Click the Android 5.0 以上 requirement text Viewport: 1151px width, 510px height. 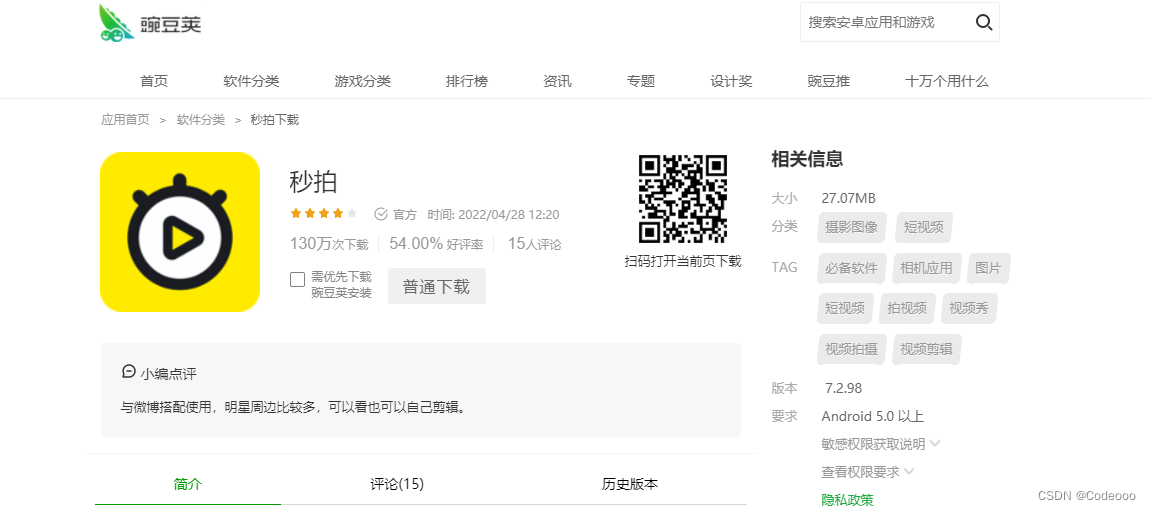click(x=872, y=416)
